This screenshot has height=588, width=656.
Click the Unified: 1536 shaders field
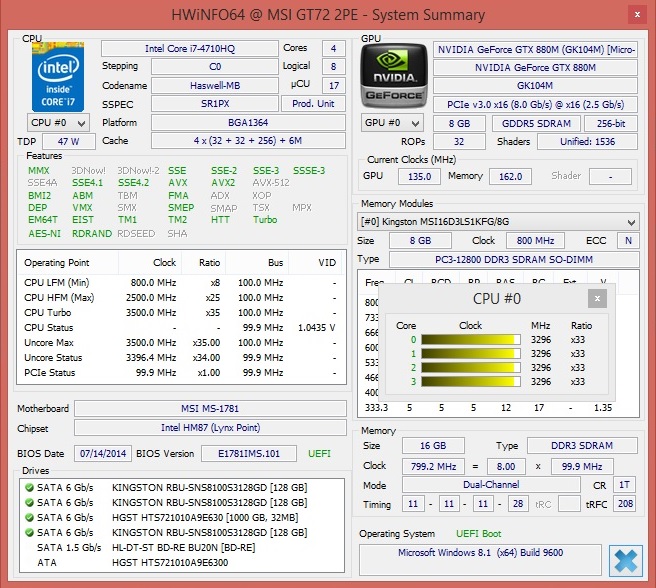pyautogui.click(x=587, y=142)
